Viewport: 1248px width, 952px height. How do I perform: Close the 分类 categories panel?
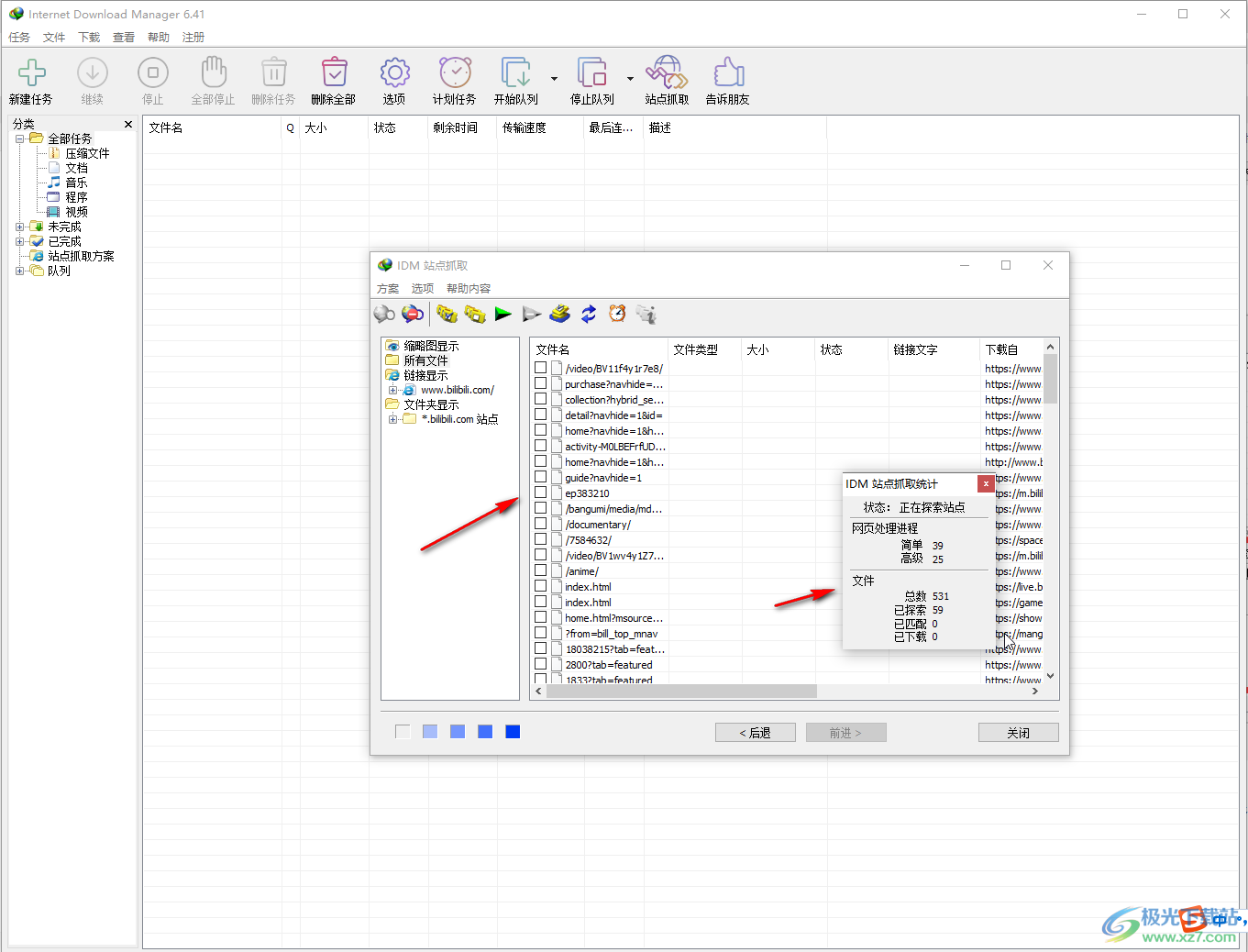point(128,124)
